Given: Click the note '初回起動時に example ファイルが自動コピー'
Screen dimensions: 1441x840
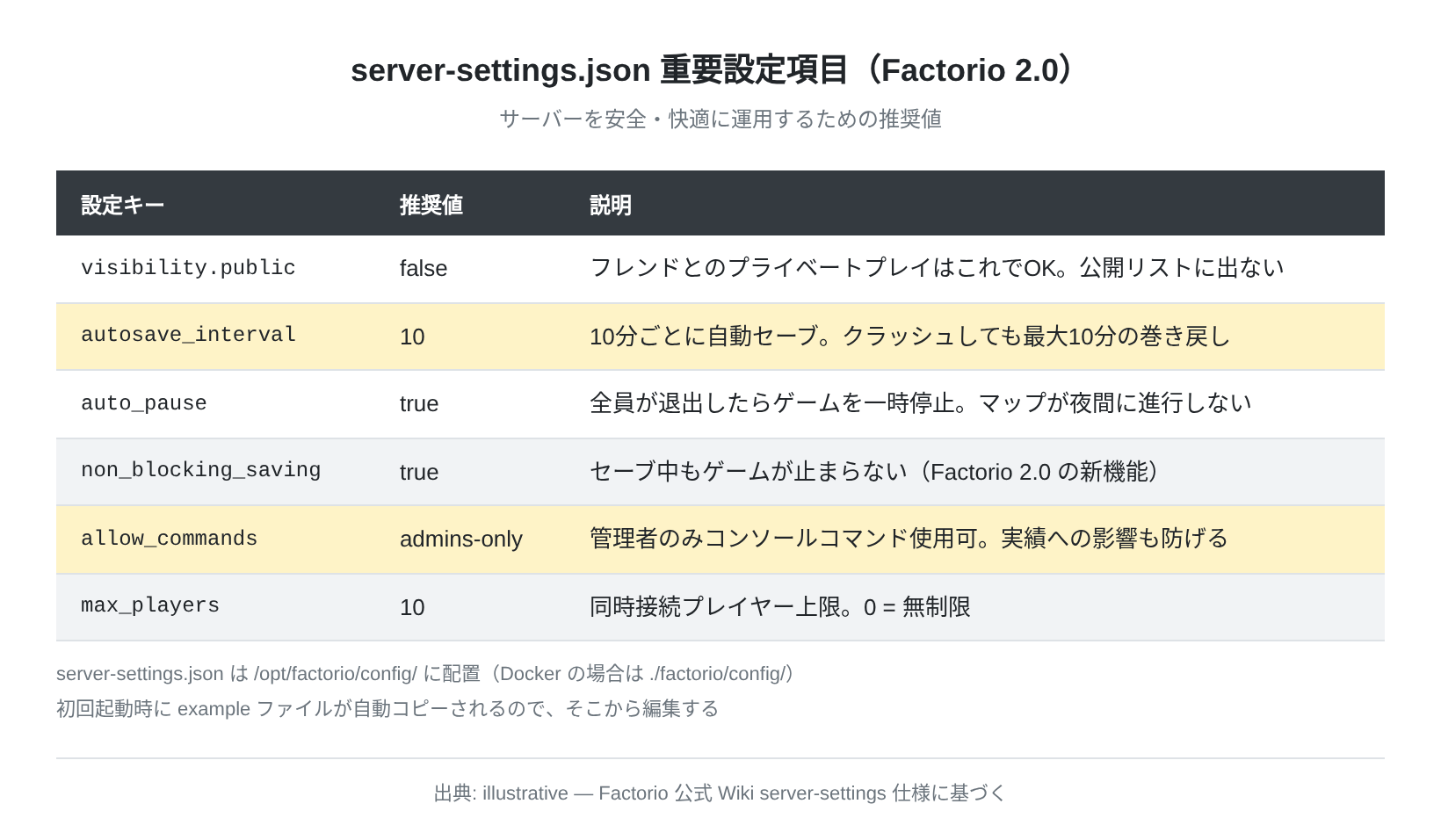Looking at the screenshot, I should coord(387,709).
